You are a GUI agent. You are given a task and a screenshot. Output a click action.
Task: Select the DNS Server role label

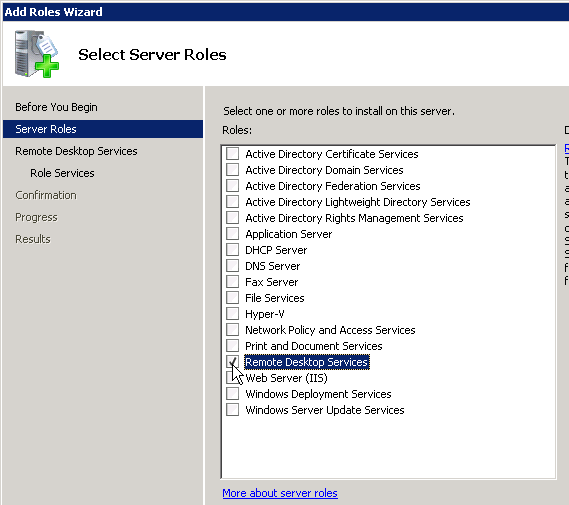273,266
